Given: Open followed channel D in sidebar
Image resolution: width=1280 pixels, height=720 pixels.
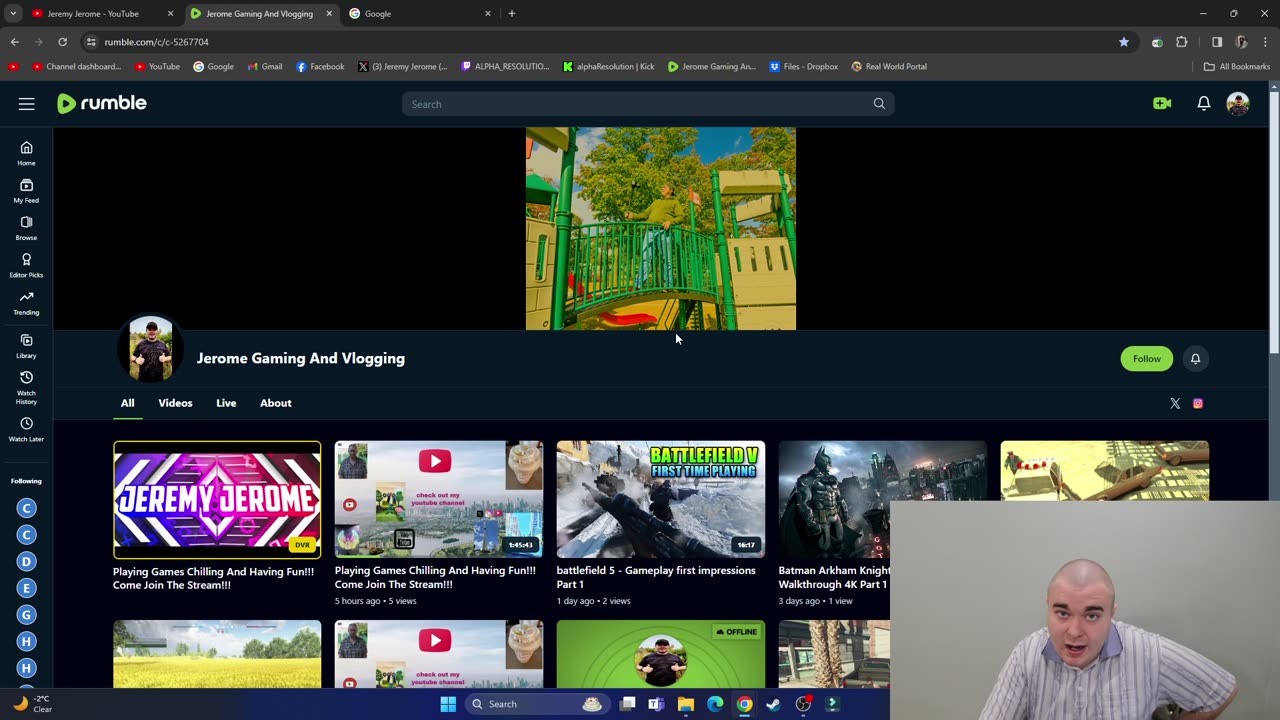Looking at the screenshot, I should click(27, 561).
